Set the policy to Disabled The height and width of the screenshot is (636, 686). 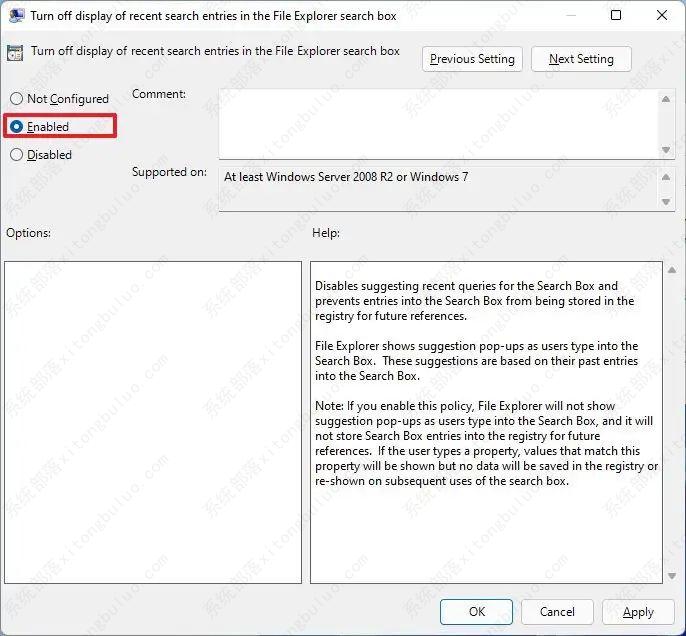pyautogui.click(x=16, y=155)
